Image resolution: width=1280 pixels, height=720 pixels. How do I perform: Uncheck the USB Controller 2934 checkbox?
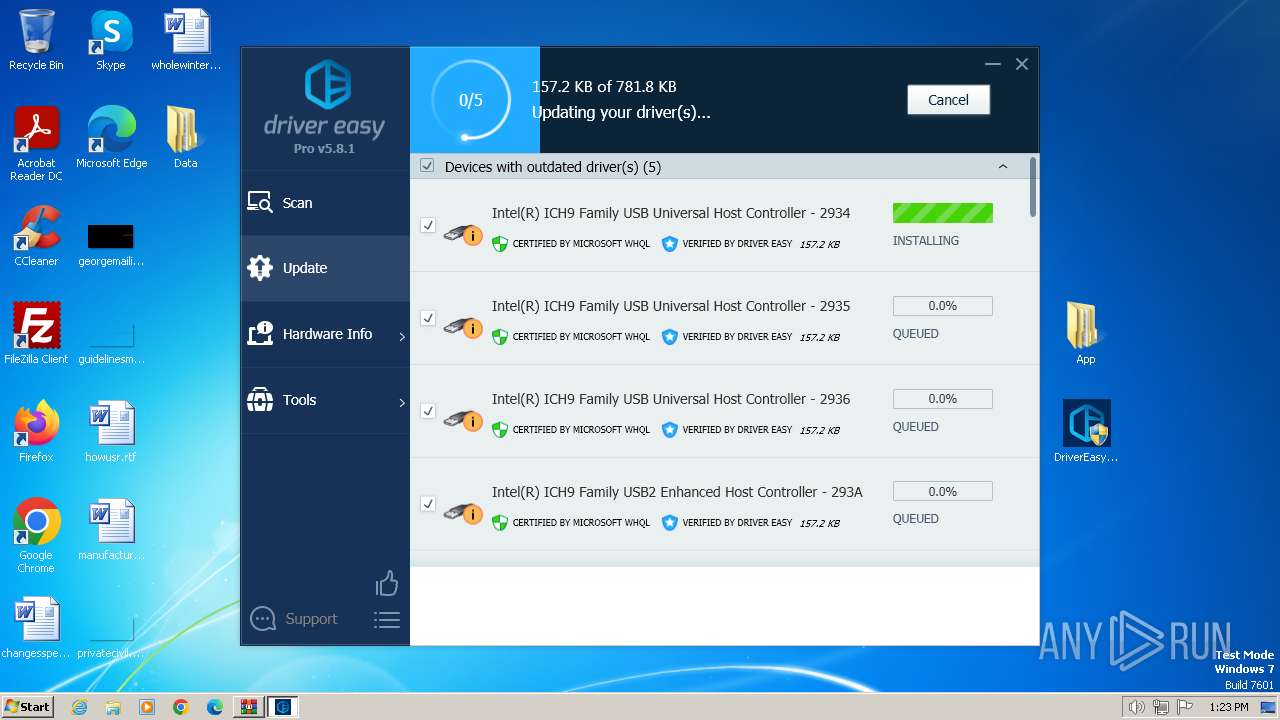(428, 225)
